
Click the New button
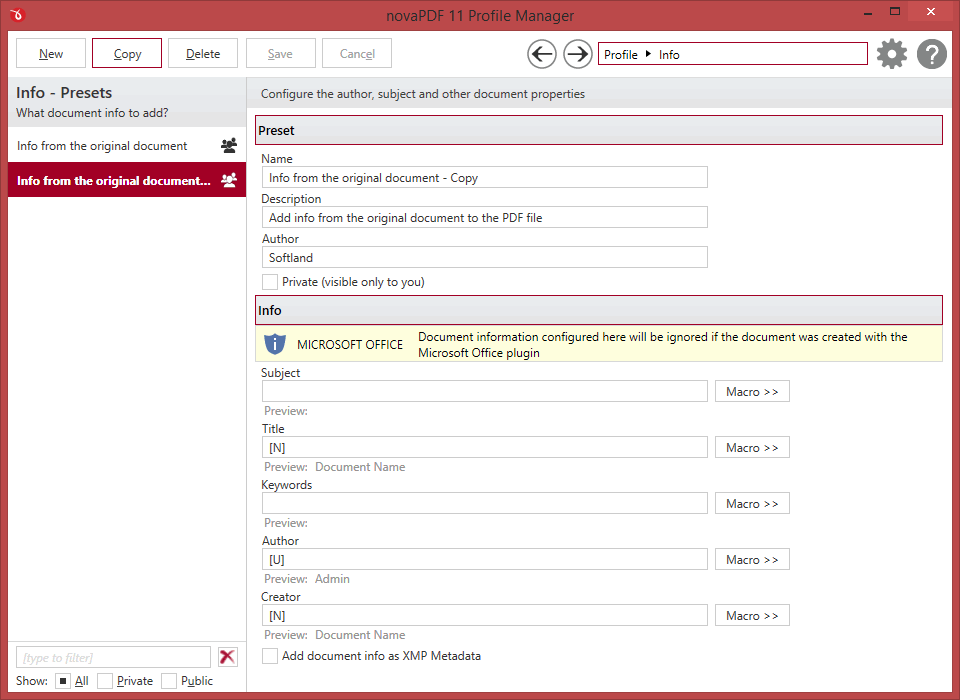(51, 53)
